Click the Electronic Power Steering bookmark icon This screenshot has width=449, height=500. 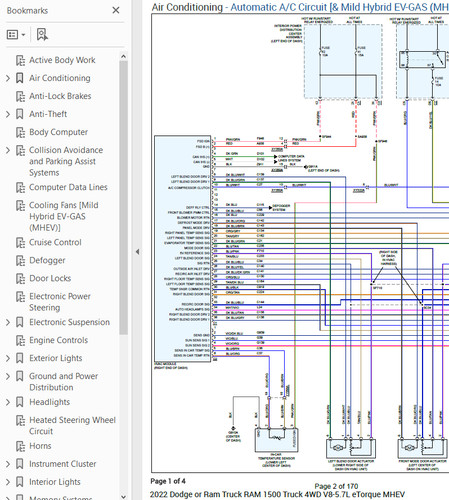tap(20, 297)
